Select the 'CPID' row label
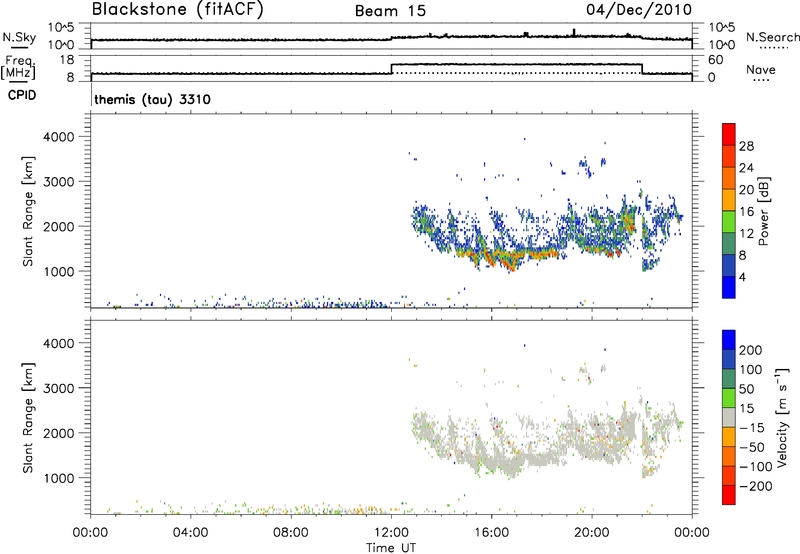 (22, 95)
